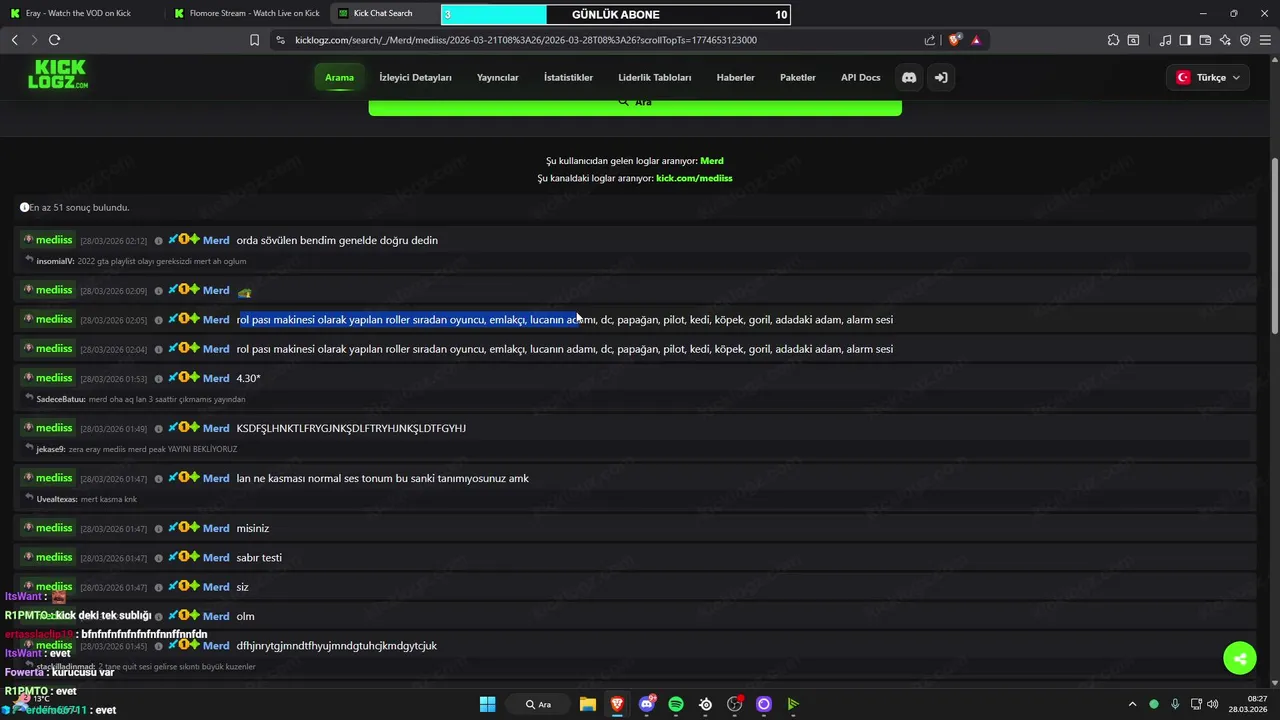Image resolution: width=1280 pixels, height=720 pixels.
Task: Click insomiaIV replied message text
Action: [x=162, y=261]
